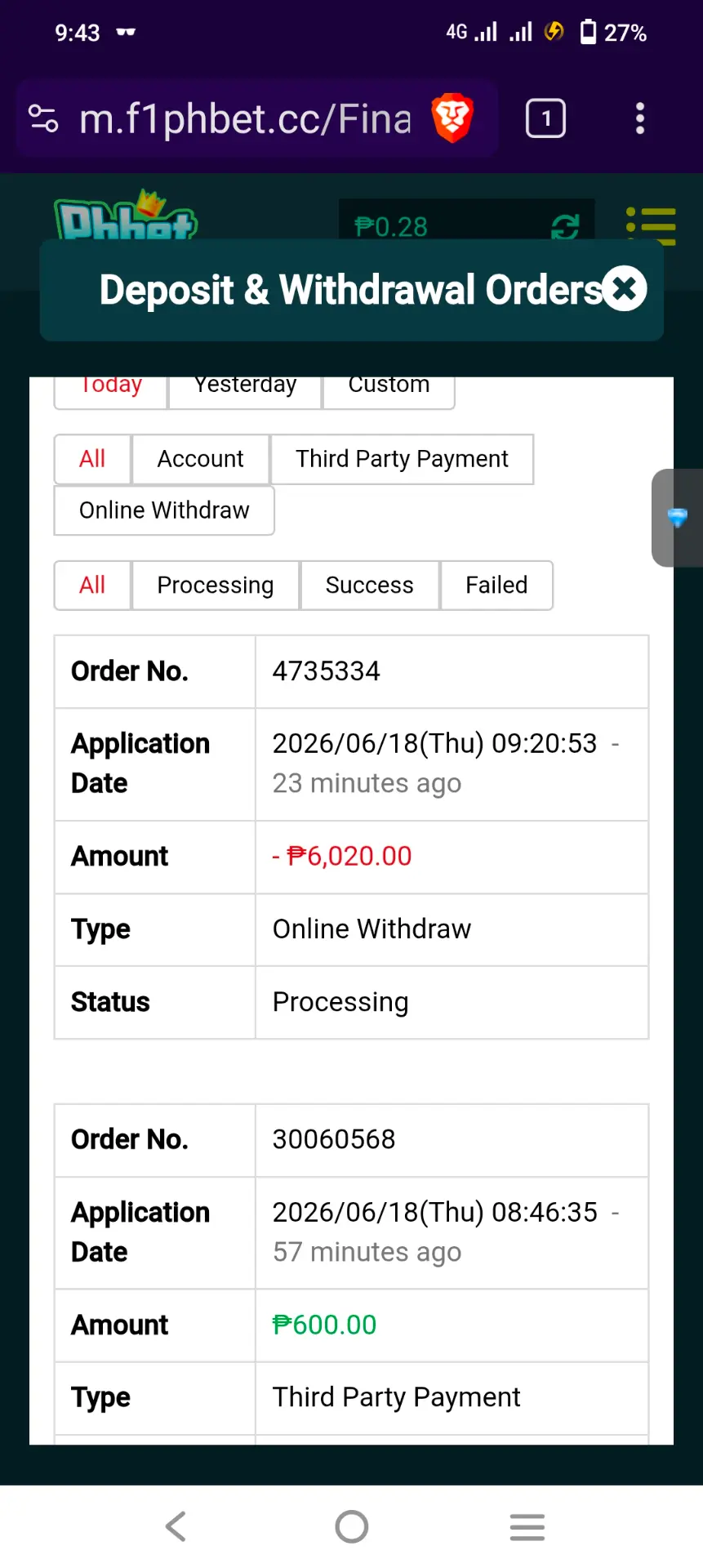This screenshot has width=703, height=1568.
Task: Select order number 4735334
Action: 326,671
